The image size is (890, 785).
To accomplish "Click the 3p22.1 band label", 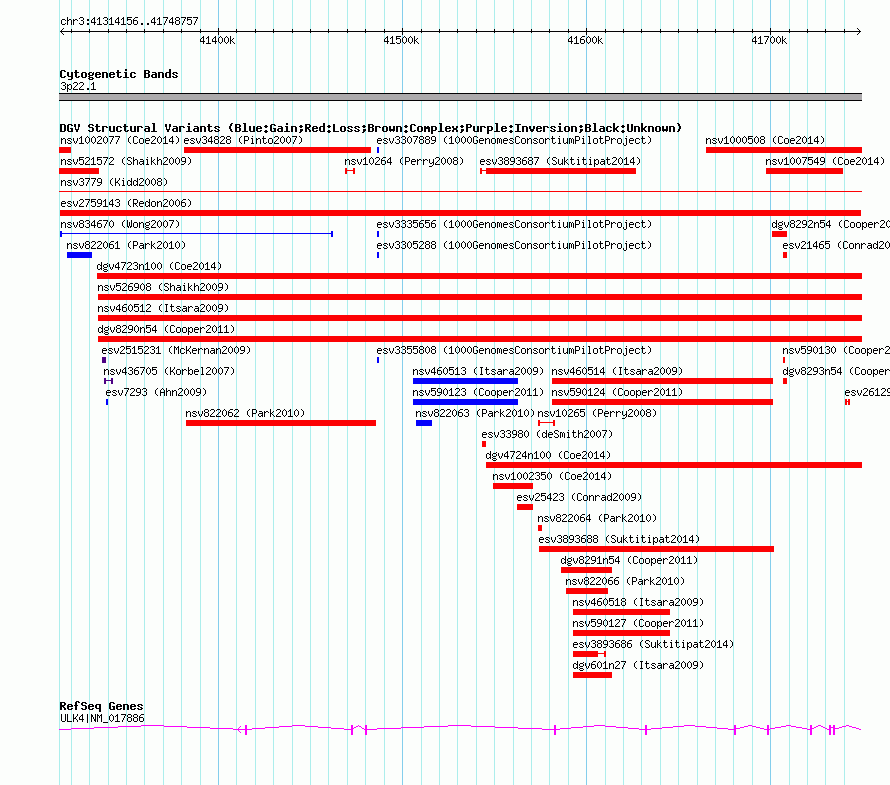I will [78, 86].
